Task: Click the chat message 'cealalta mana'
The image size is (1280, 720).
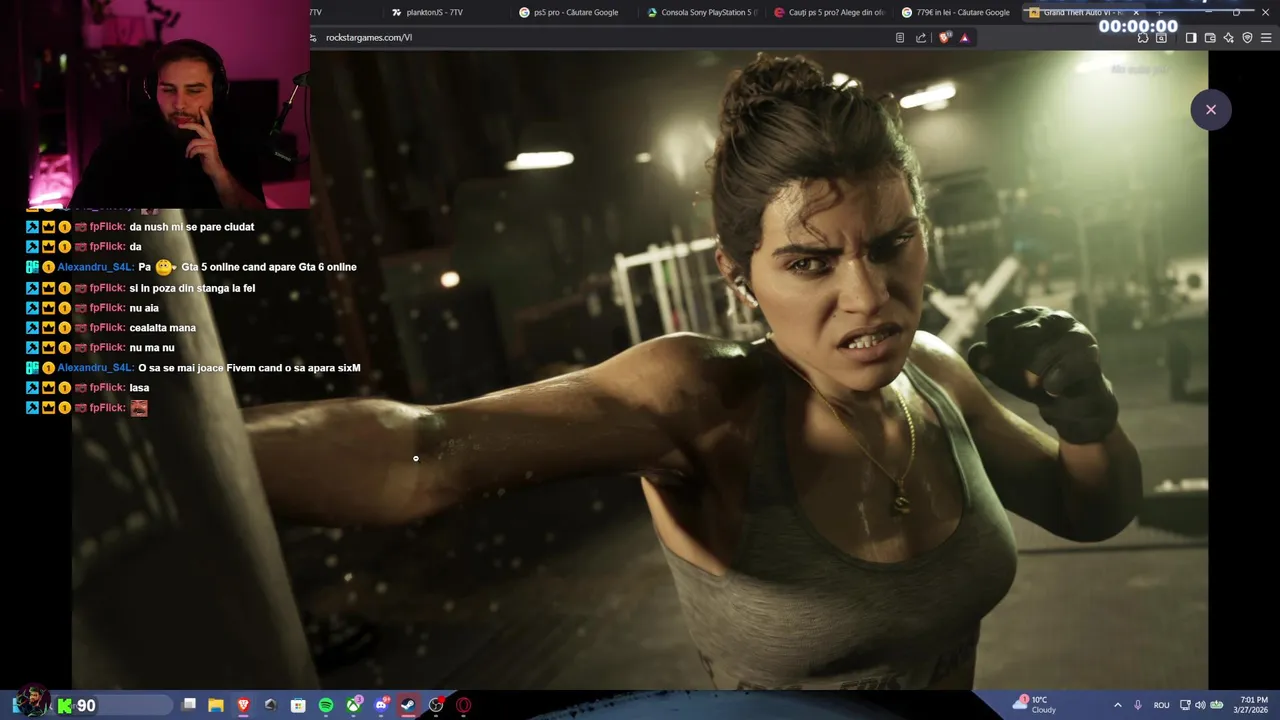Action: click(x=162, y=328)
